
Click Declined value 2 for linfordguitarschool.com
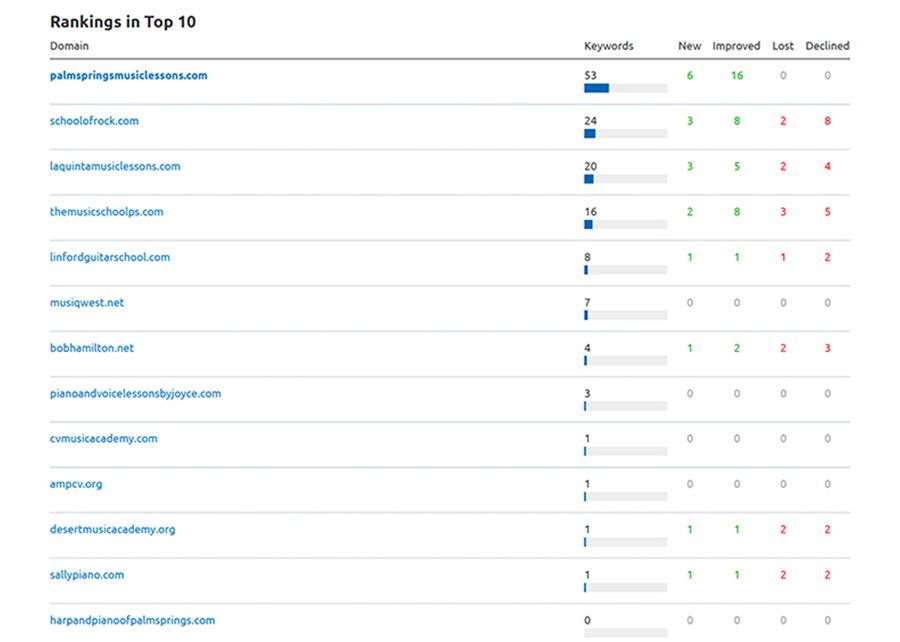tap(828, 256)
